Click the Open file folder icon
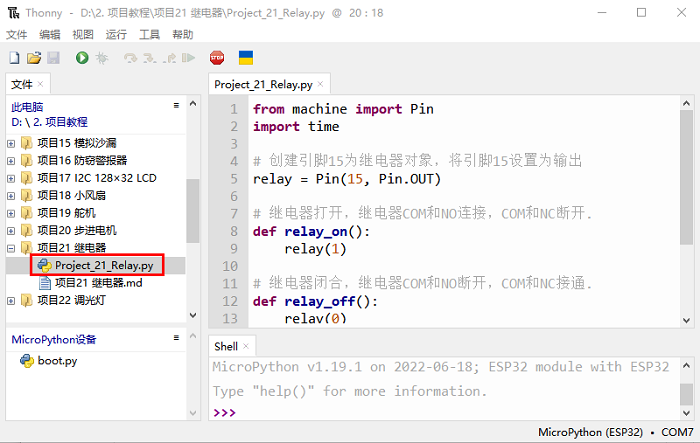This screenshot has height=443, width=700. (33, 59)
